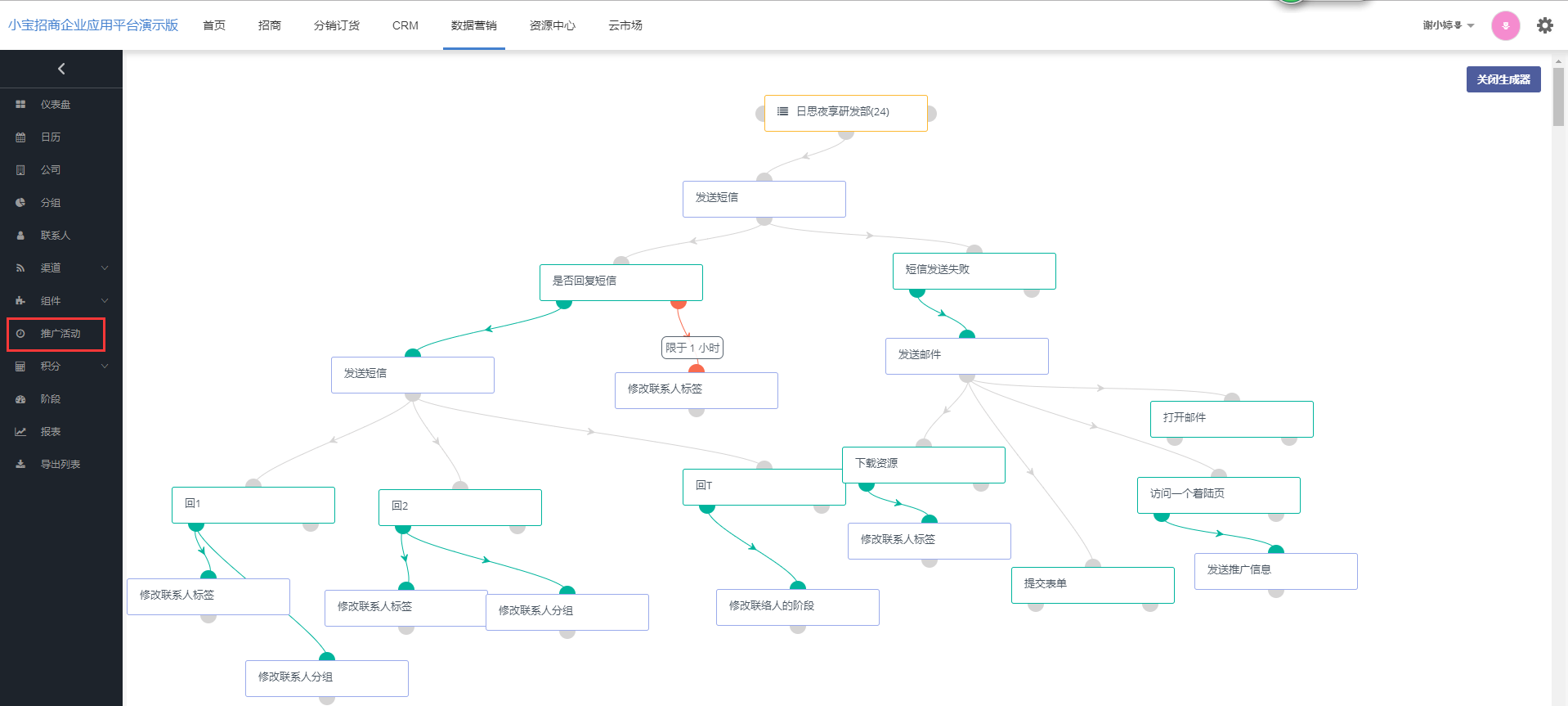Screen dimensions: 1568x706
Task: Click the 关闭生成器 button
Action: coord(1503,79)
